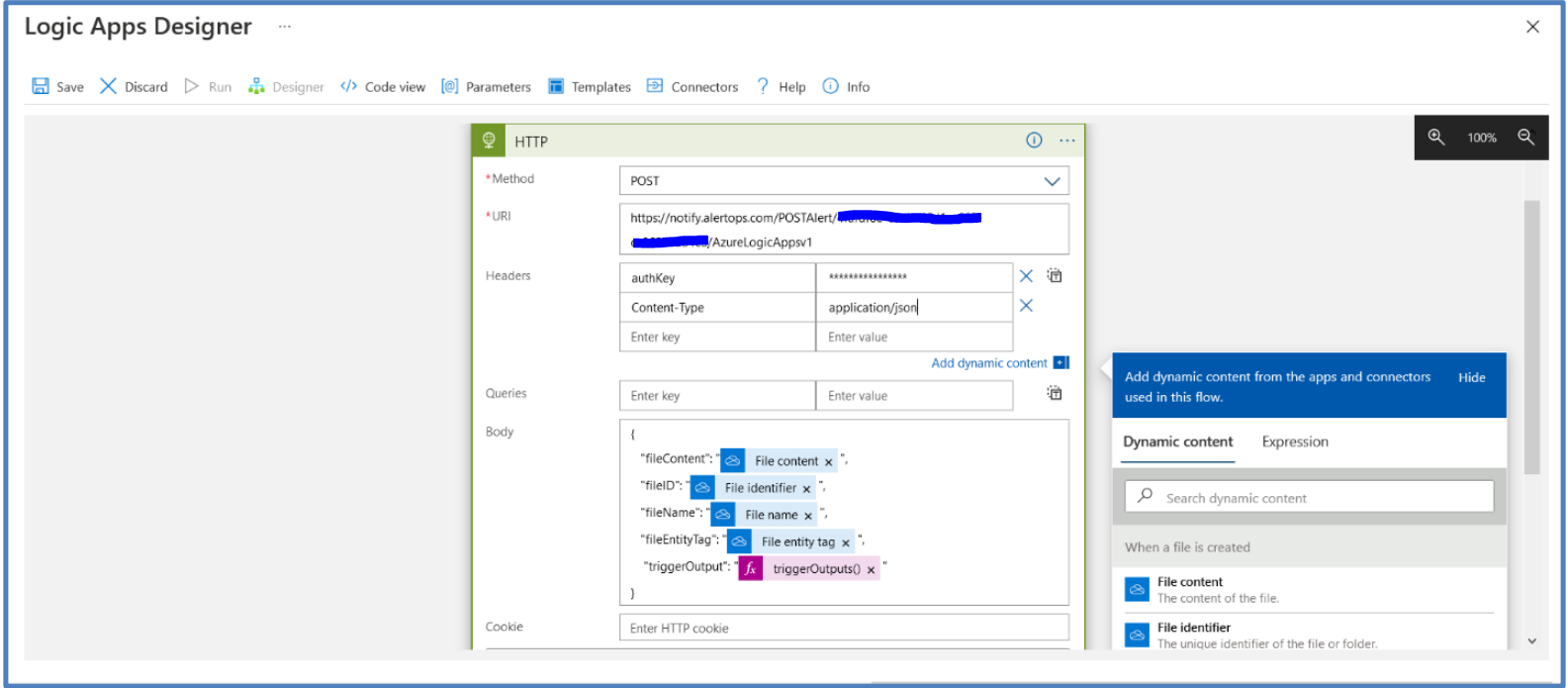The image size is (1568, 688).
Task: Click the designer vertical scrollbar
Action: click(1531, 337)
